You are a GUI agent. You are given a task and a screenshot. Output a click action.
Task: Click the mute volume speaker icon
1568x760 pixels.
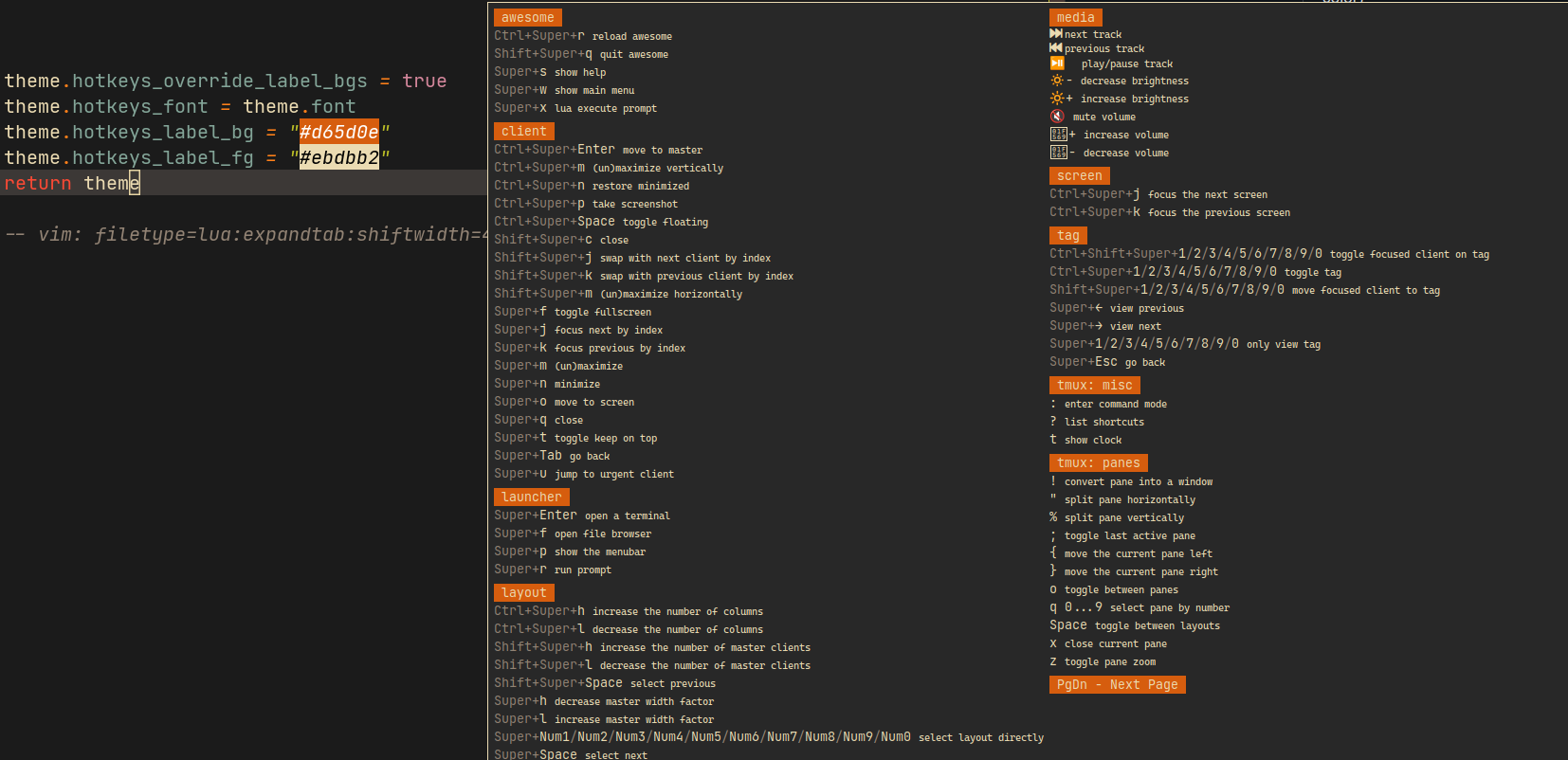tap(1057, 117)
